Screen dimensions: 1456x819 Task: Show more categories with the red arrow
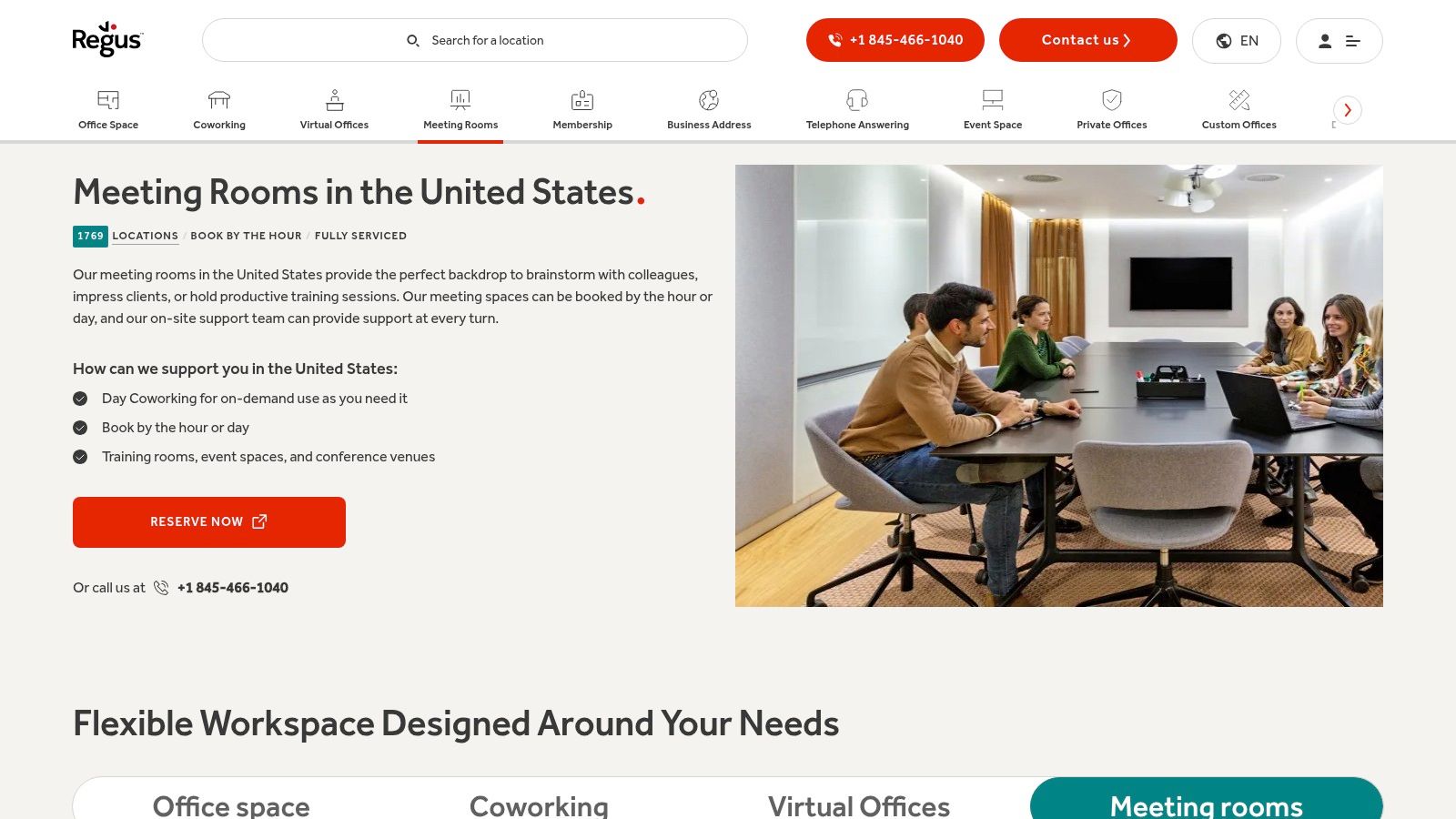pos(1348,110)
